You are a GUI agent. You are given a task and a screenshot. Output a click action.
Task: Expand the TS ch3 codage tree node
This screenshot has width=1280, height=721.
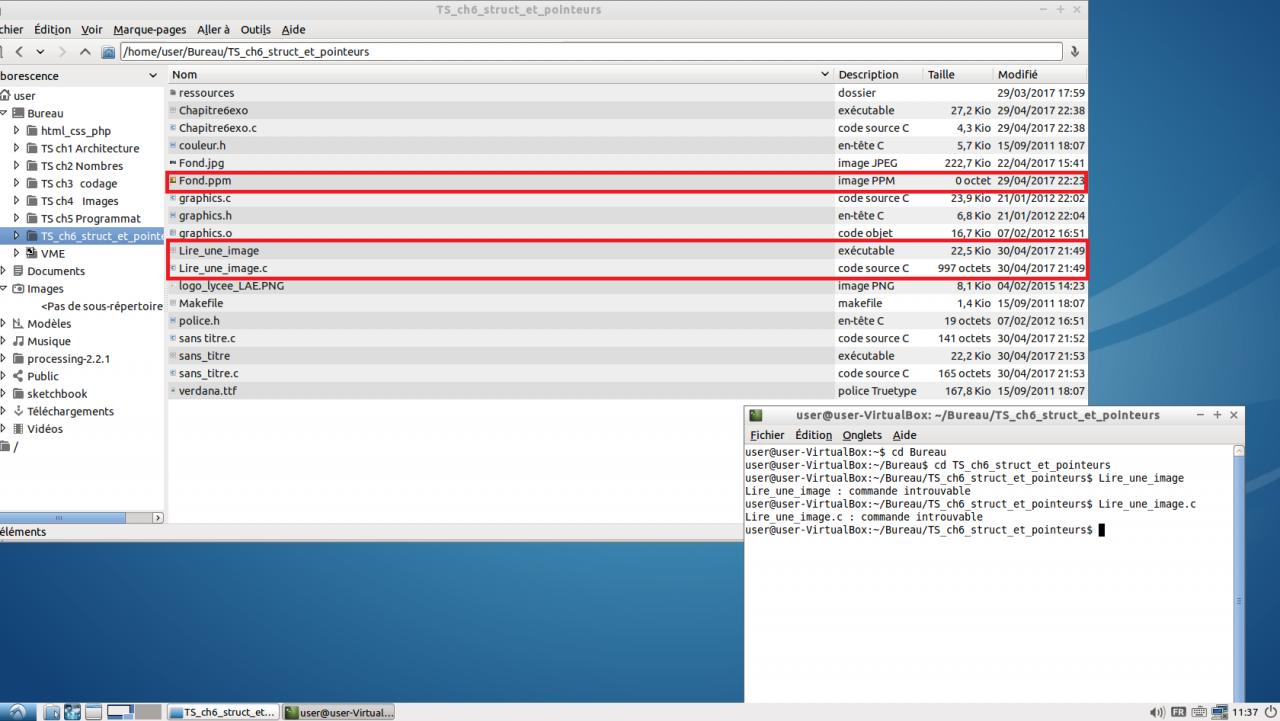(17, 183)
